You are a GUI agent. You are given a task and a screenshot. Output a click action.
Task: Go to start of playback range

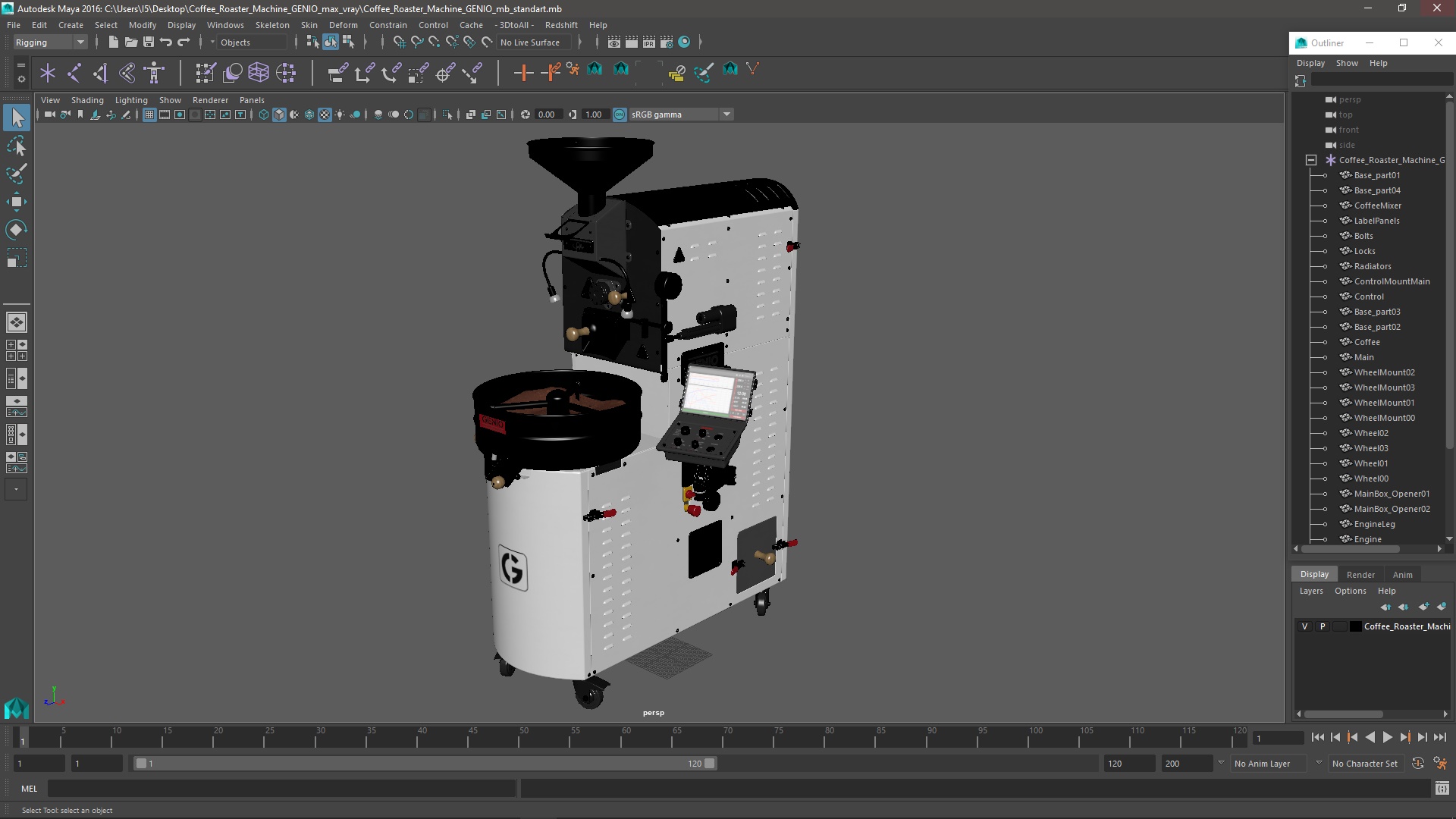pos(1318,738)
